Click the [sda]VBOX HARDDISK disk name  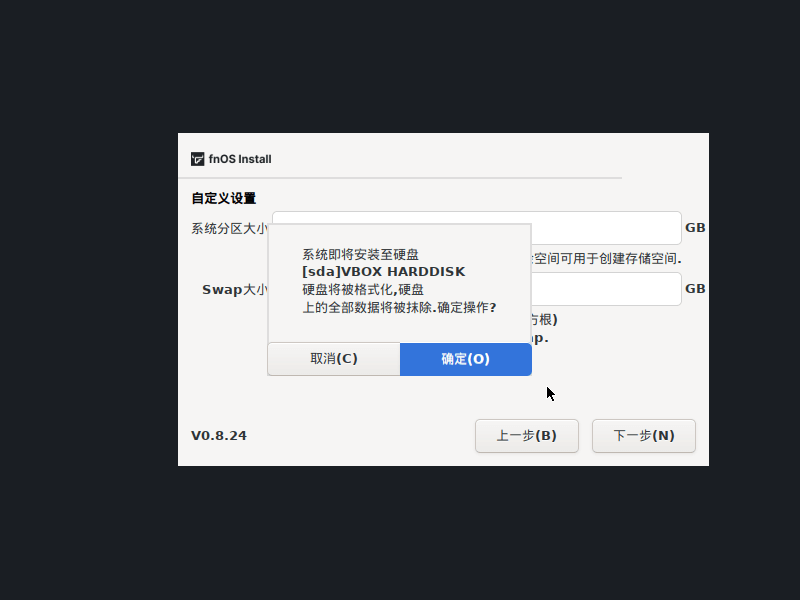[383, 272]
